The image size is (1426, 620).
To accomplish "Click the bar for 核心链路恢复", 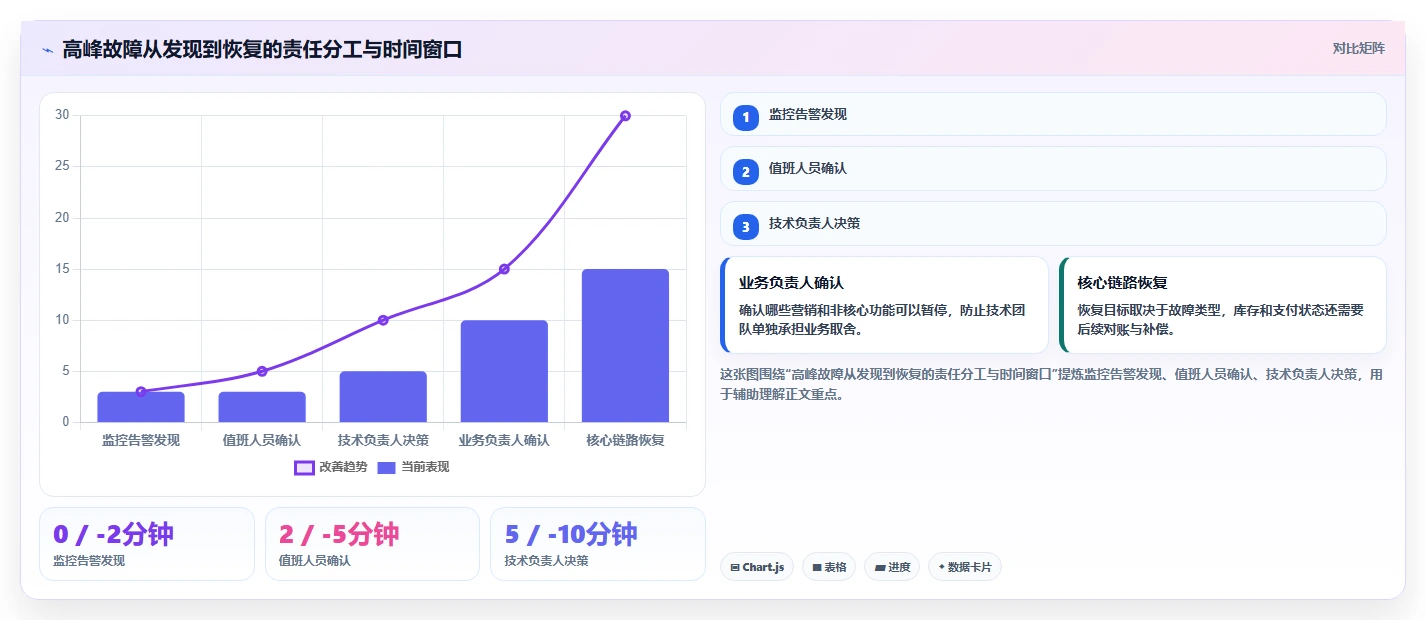I will [625, 346].
